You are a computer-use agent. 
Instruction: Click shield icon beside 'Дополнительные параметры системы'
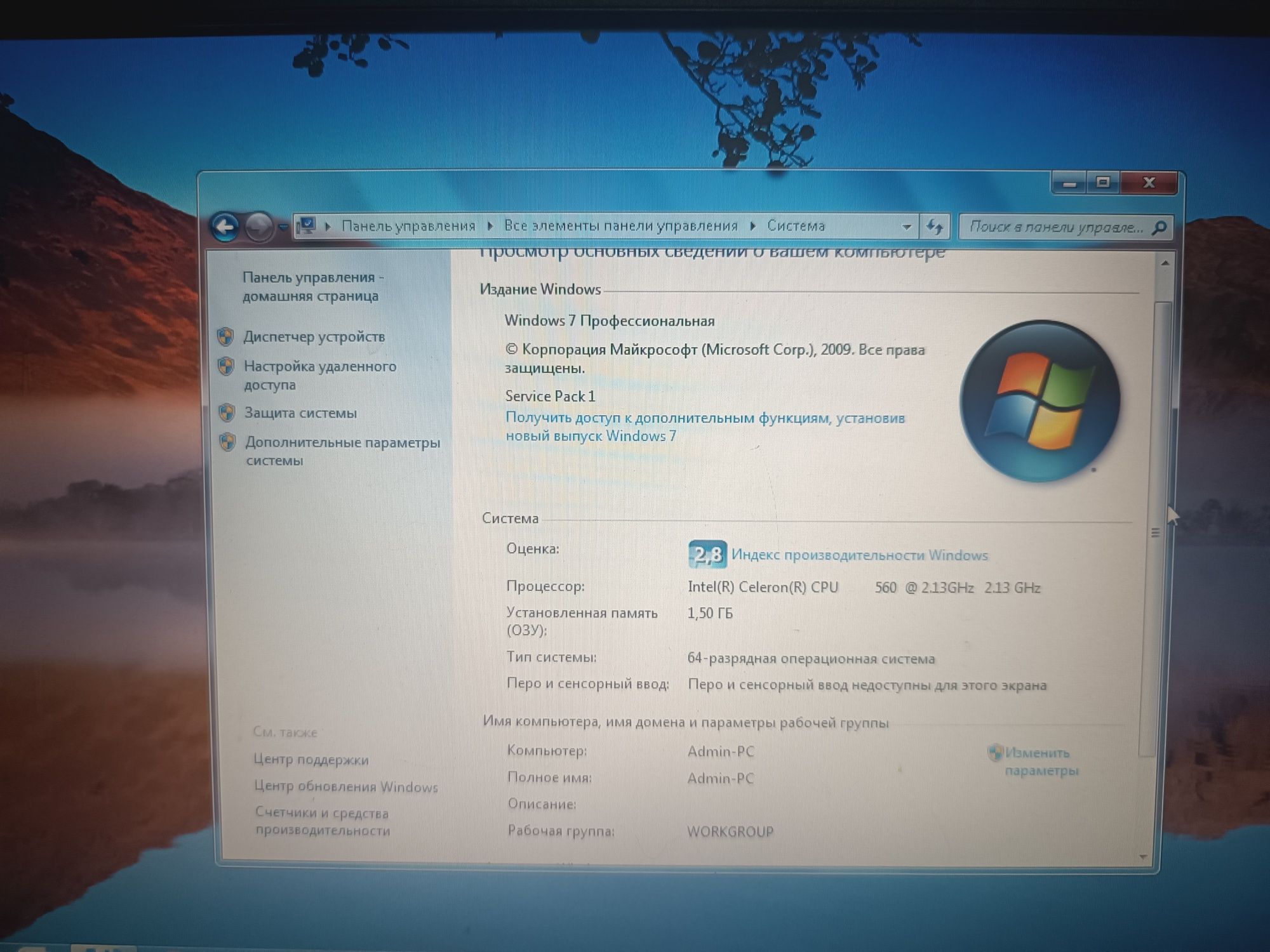227,442
